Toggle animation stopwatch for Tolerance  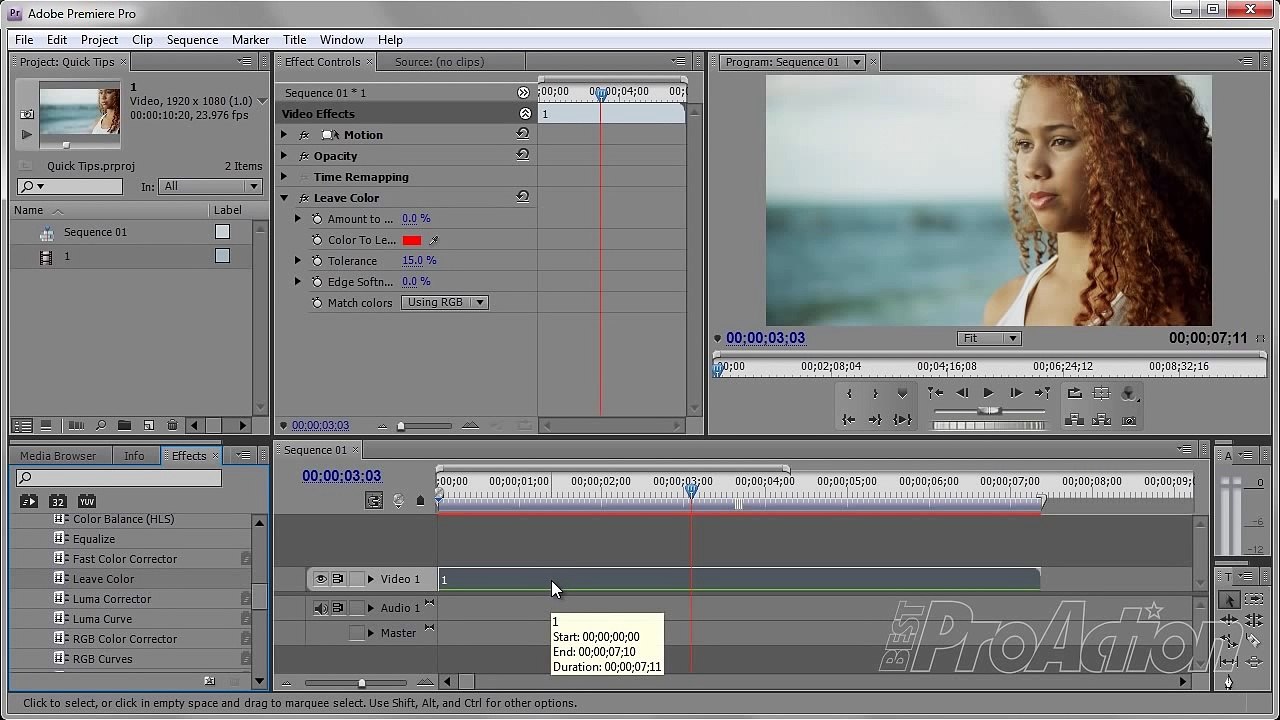click(x=317, y=261)
